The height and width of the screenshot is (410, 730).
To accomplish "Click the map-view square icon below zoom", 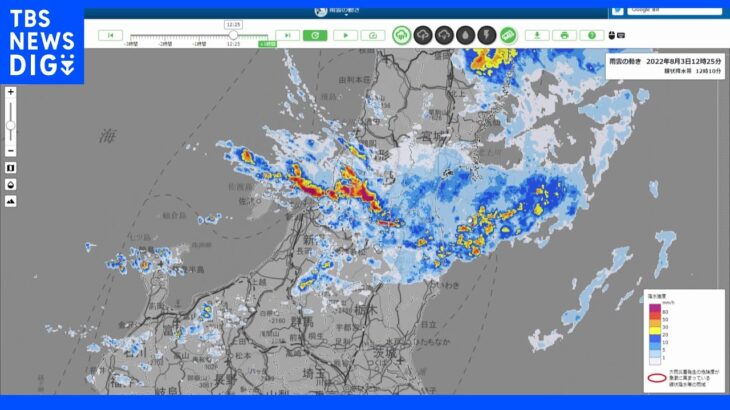I will 11,167.
